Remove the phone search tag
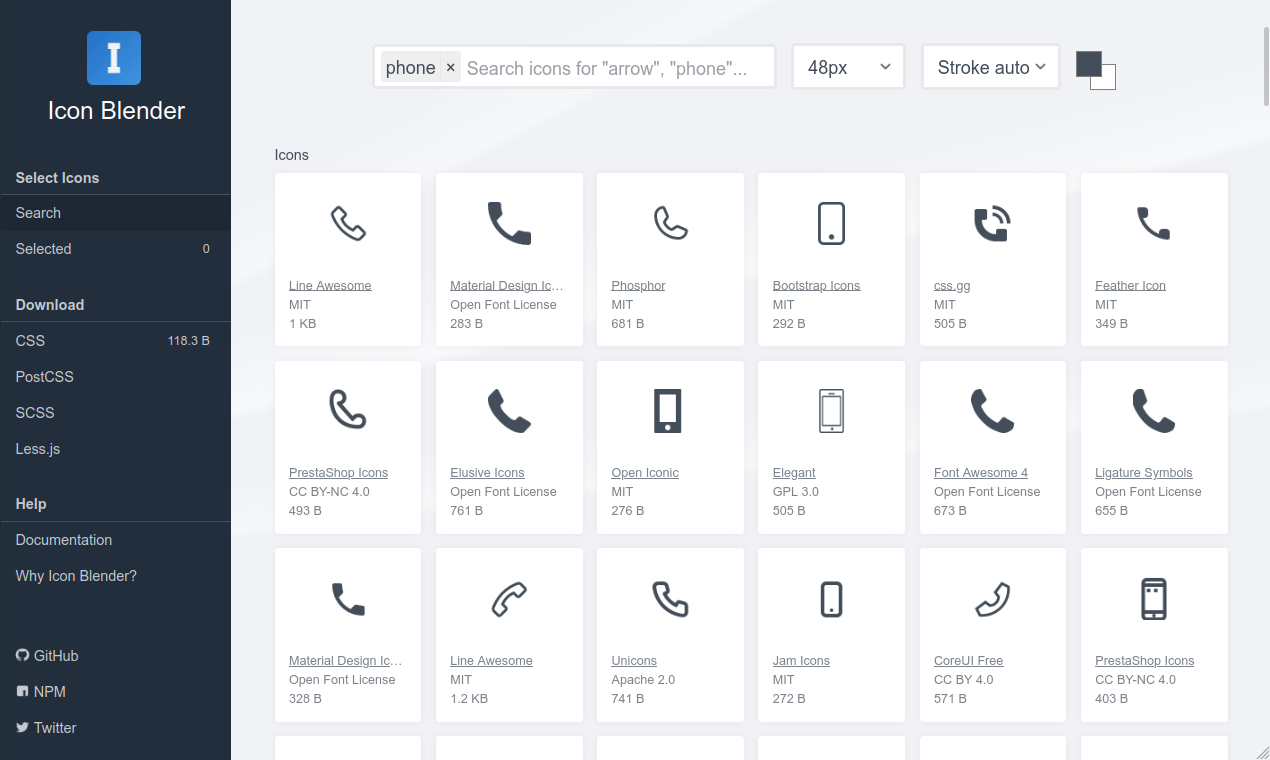This screenshot has height=760, width=1270. point(450,67)
